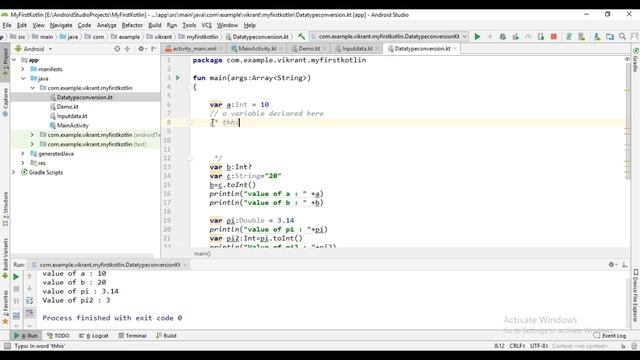Expand the res folder
The width and height of the screenshot is (640, 360).
click(x=23, y=163)
